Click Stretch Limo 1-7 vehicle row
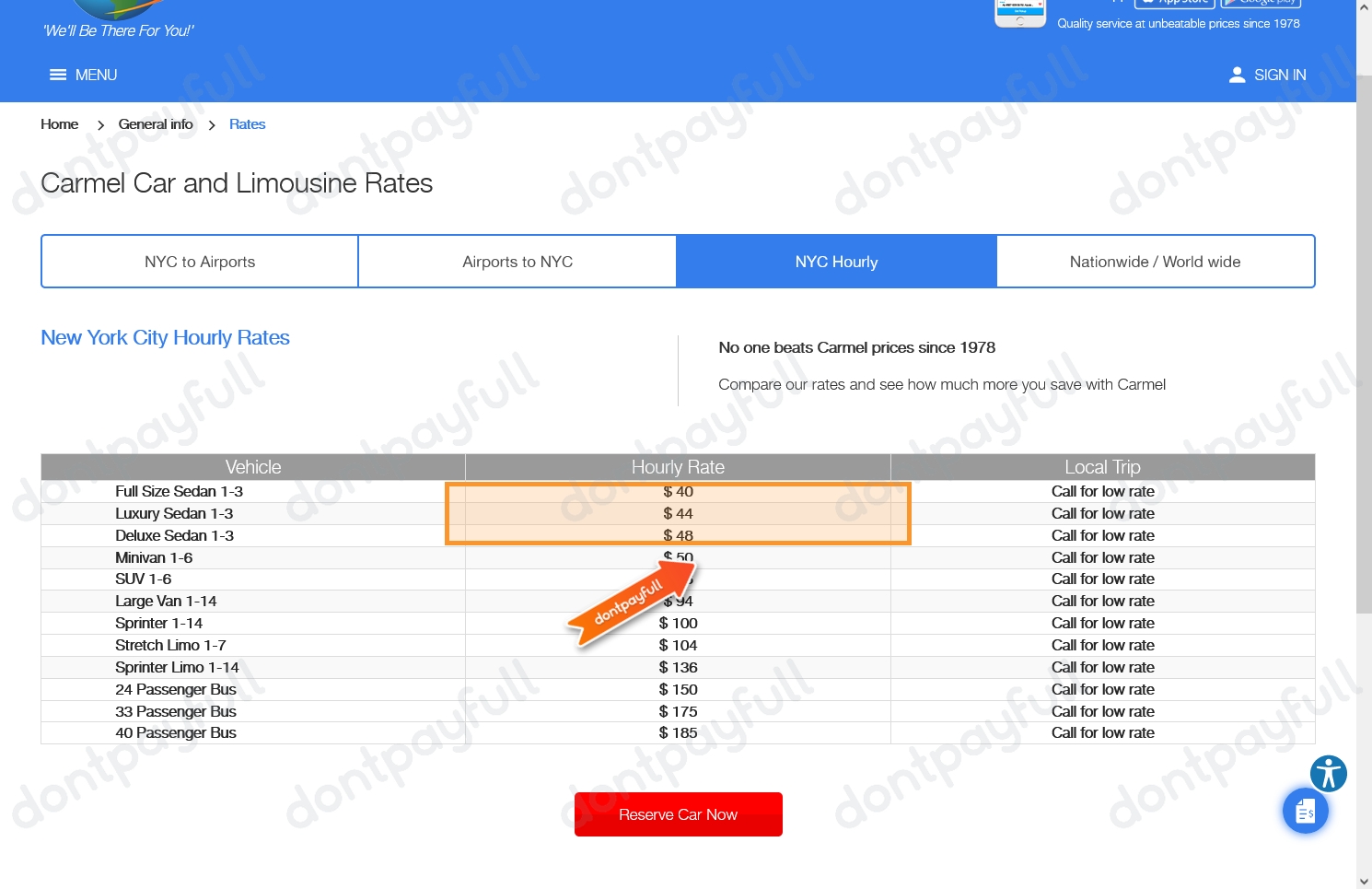Screen dimensions: 1372x889 170,646
